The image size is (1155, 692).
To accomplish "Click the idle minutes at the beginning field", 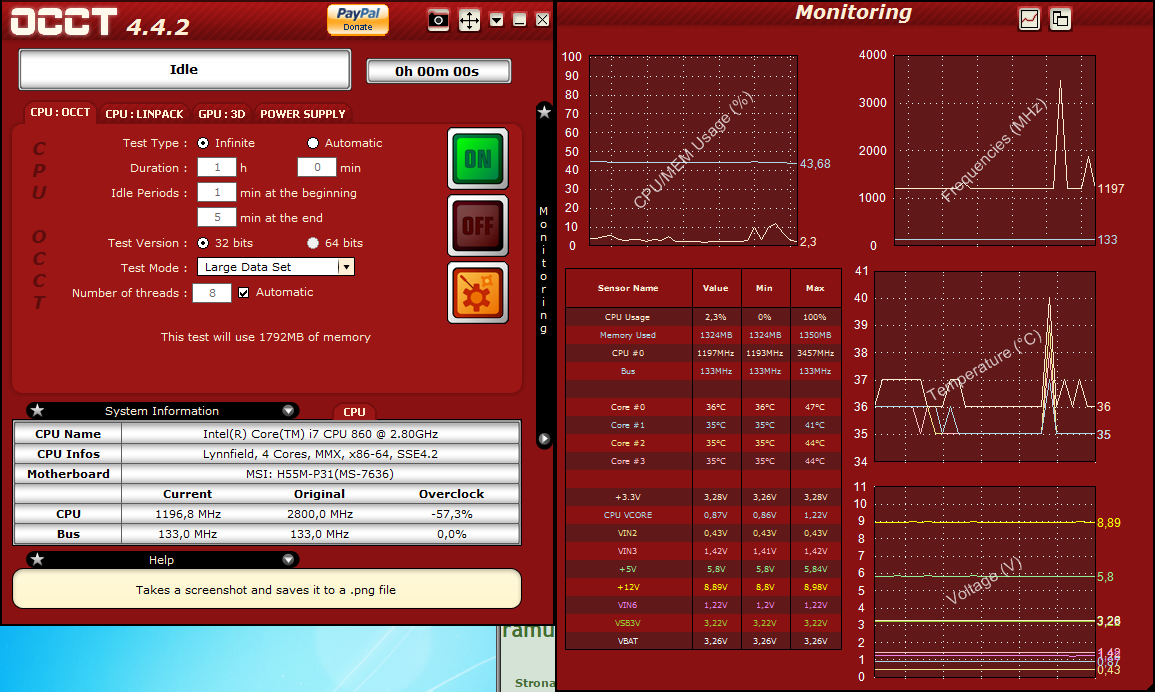I will (217, 192).
